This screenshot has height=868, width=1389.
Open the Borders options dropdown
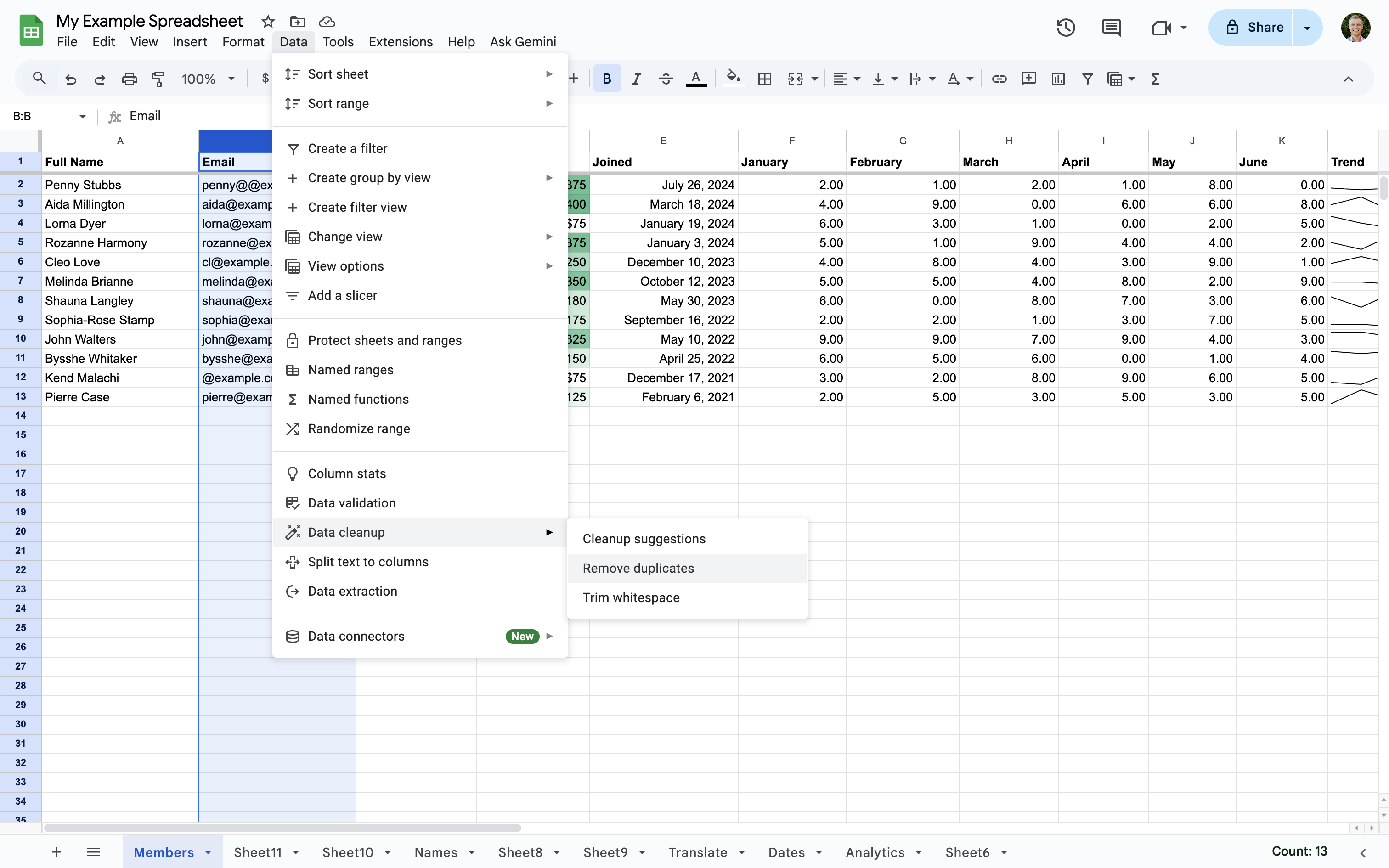[x=764, y=79]
